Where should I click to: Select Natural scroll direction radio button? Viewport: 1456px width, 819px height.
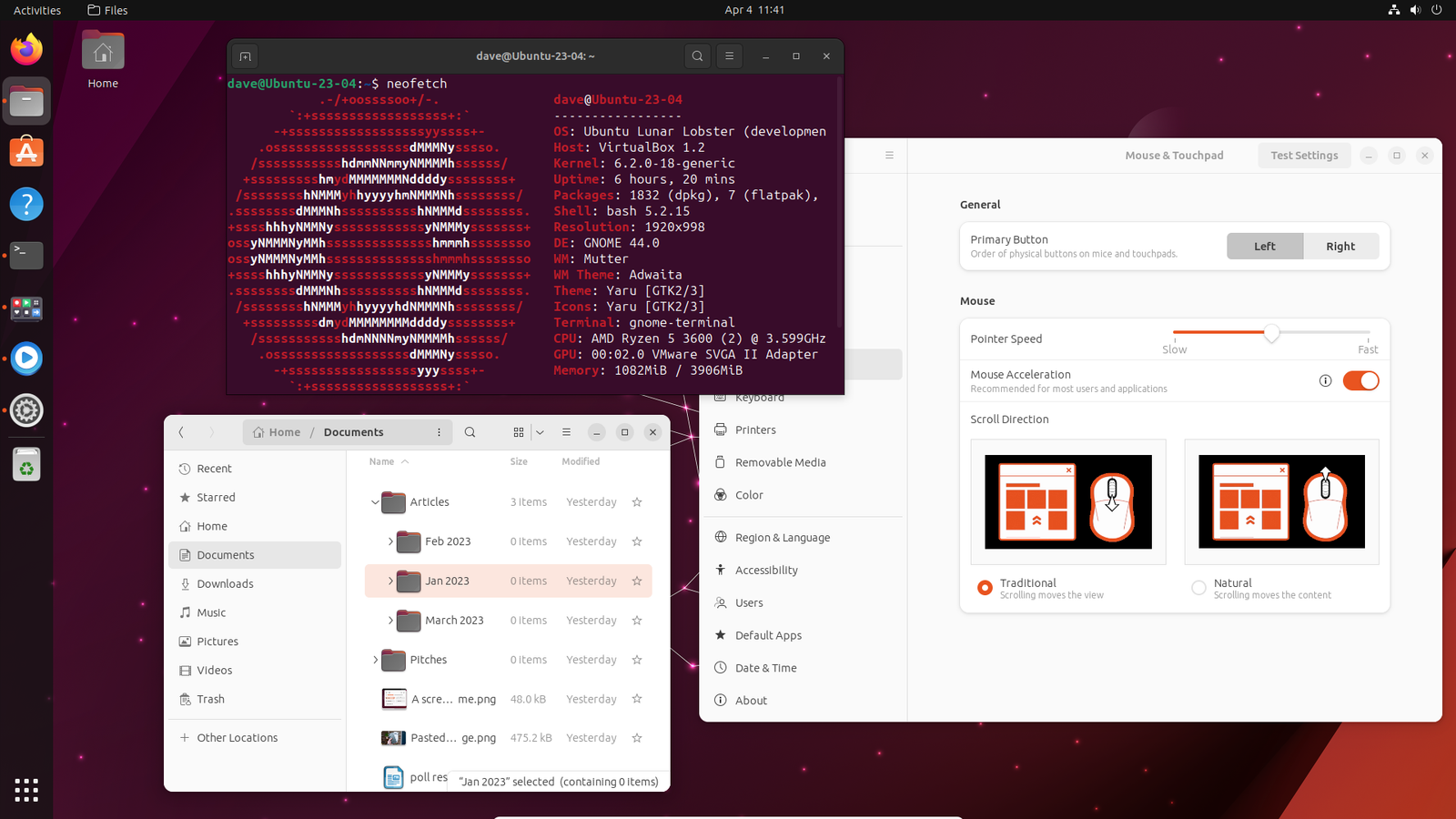point(1198,588)
